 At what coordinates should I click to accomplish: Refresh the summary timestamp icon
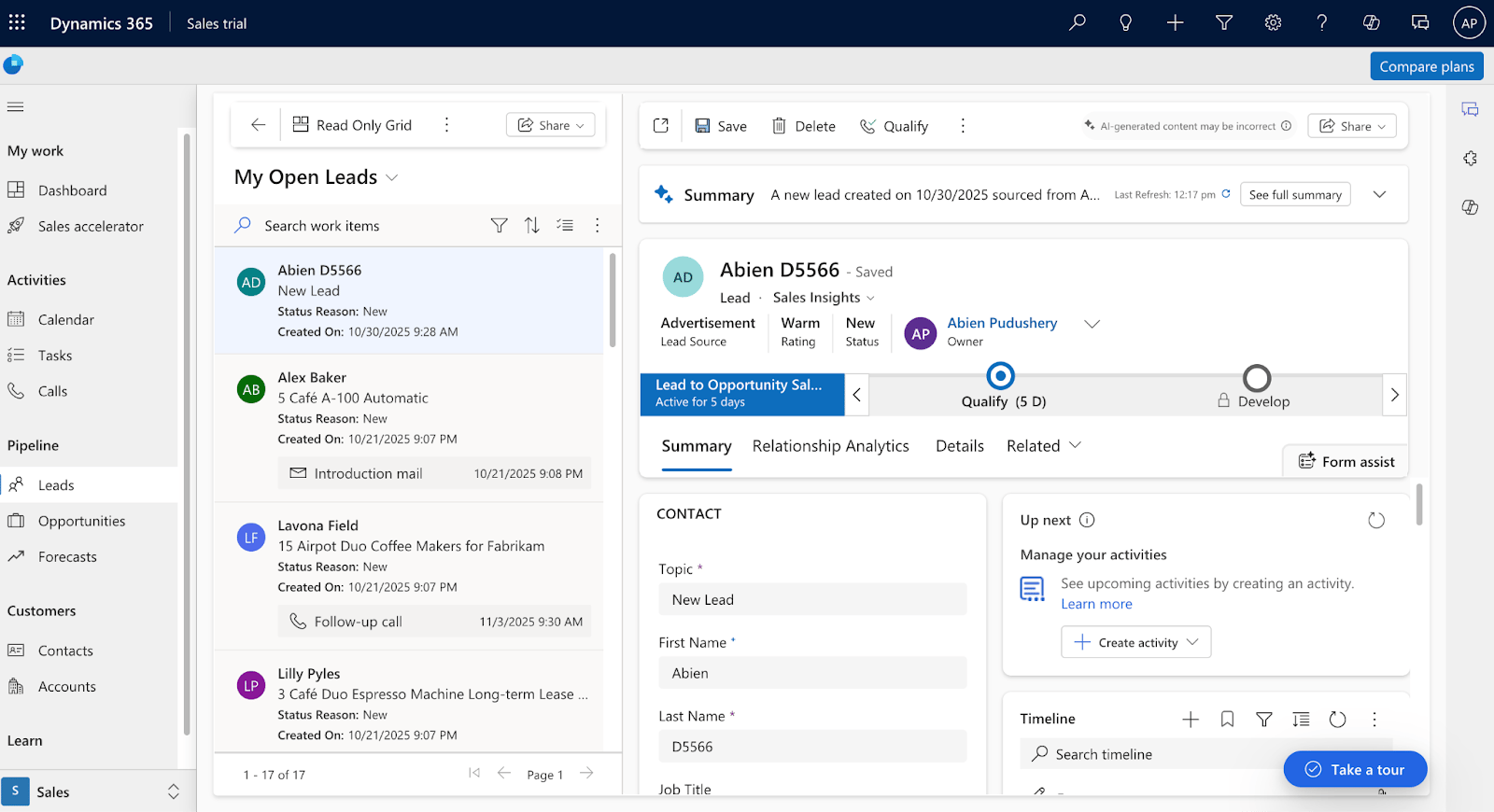pyautogui.click(x=1226, y=194)
